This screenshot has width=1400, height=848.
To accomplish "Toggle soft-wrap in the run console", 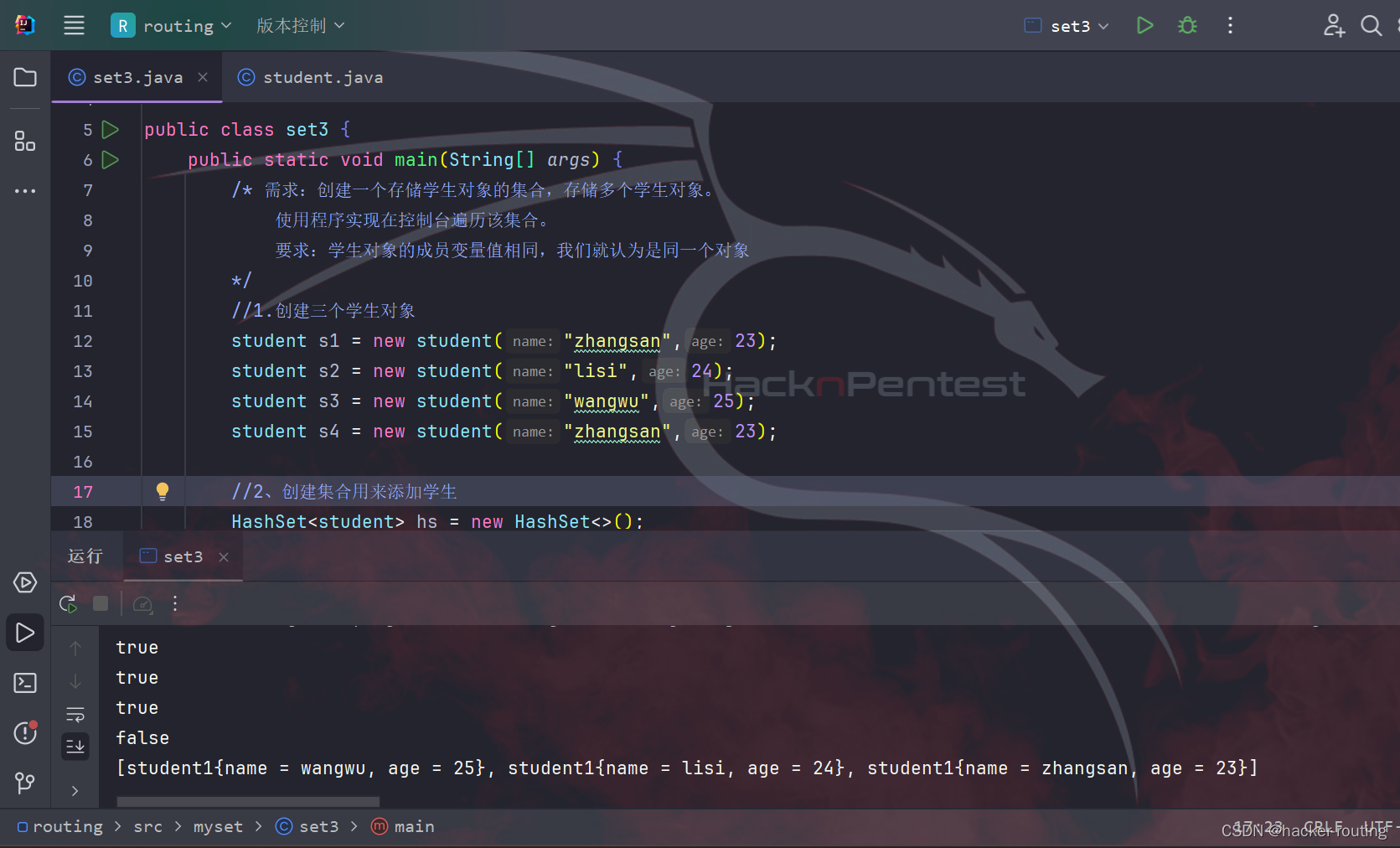I will click(x=75, y=715).
